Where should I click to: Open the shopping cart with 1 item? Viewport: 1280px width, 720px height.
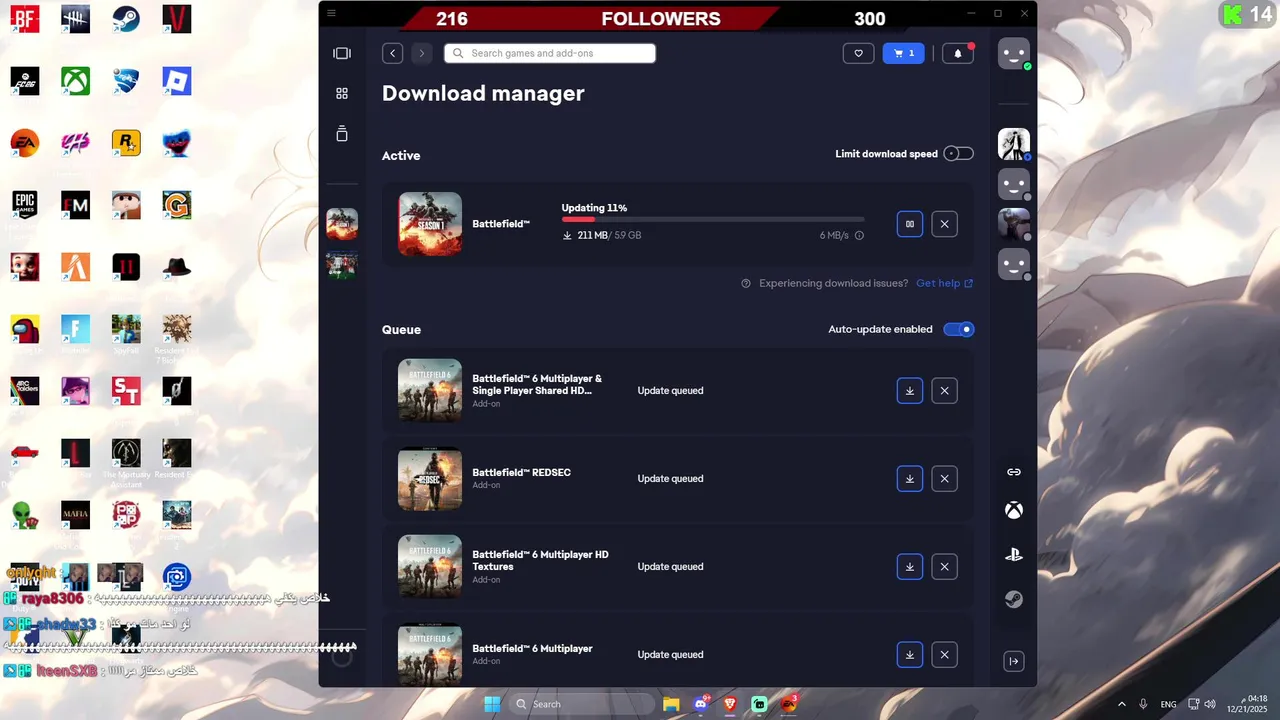coord(904,54)
